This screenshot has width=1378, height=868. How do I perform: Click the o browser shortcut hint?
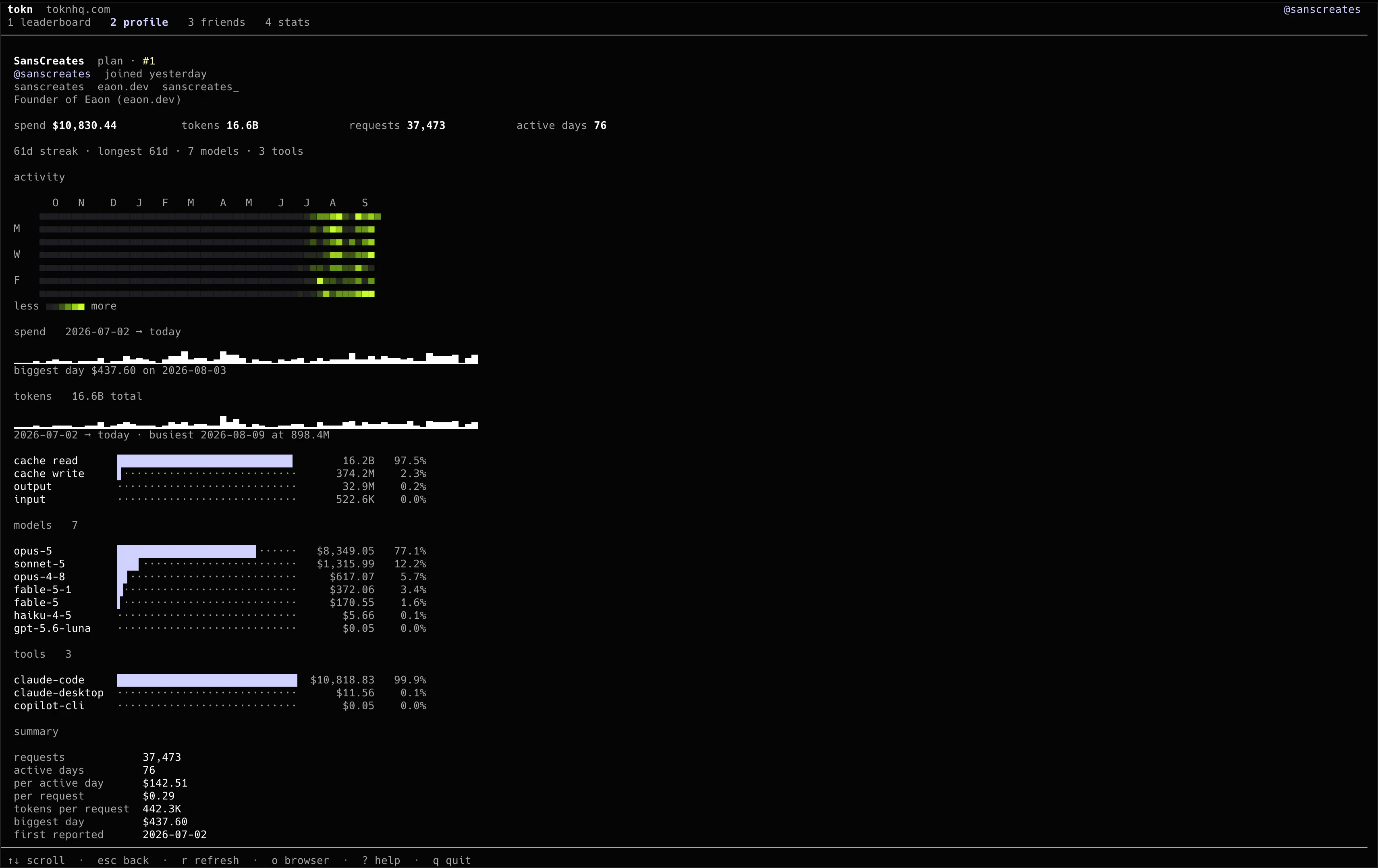tap(301, 861)
